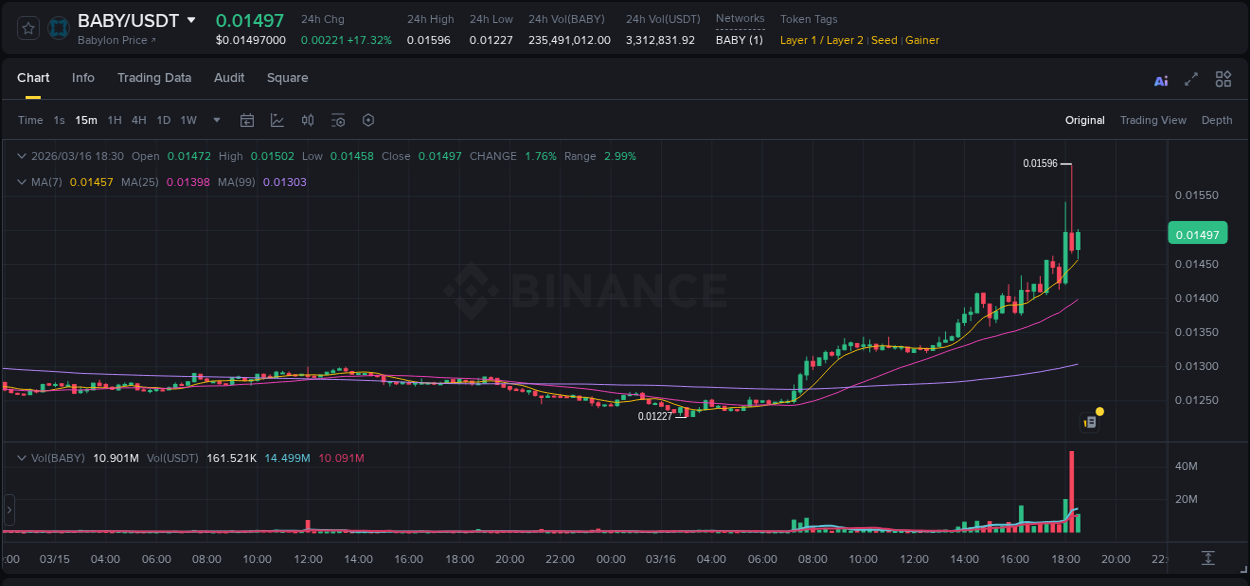Screen dimensions: 1250x586
Task: Select the chart style tool icon
Action: pyautogui.click(x=277, y=120)
